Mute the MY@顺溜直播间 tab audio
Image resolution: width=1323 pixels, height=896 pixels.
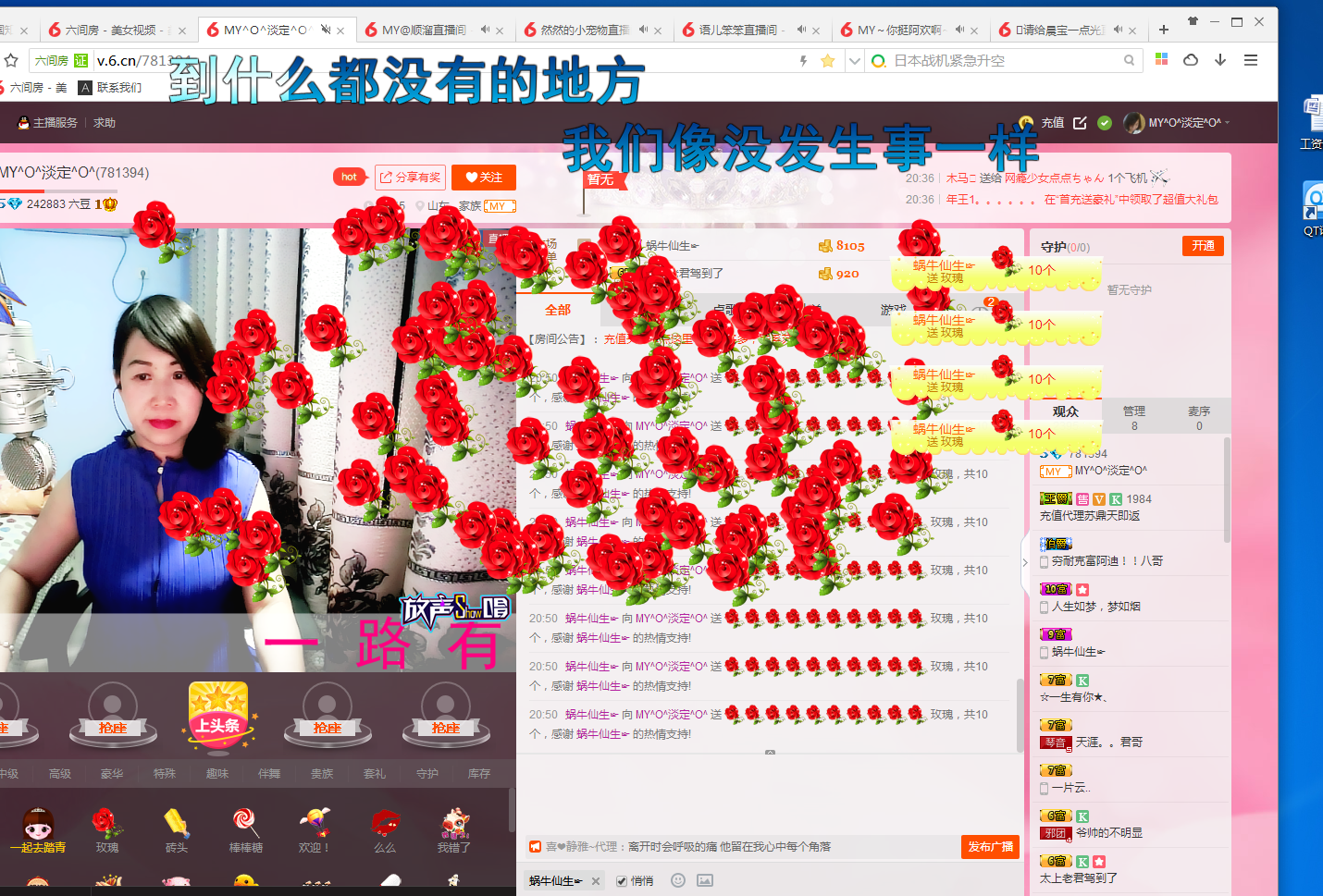[x=485, y=30]
